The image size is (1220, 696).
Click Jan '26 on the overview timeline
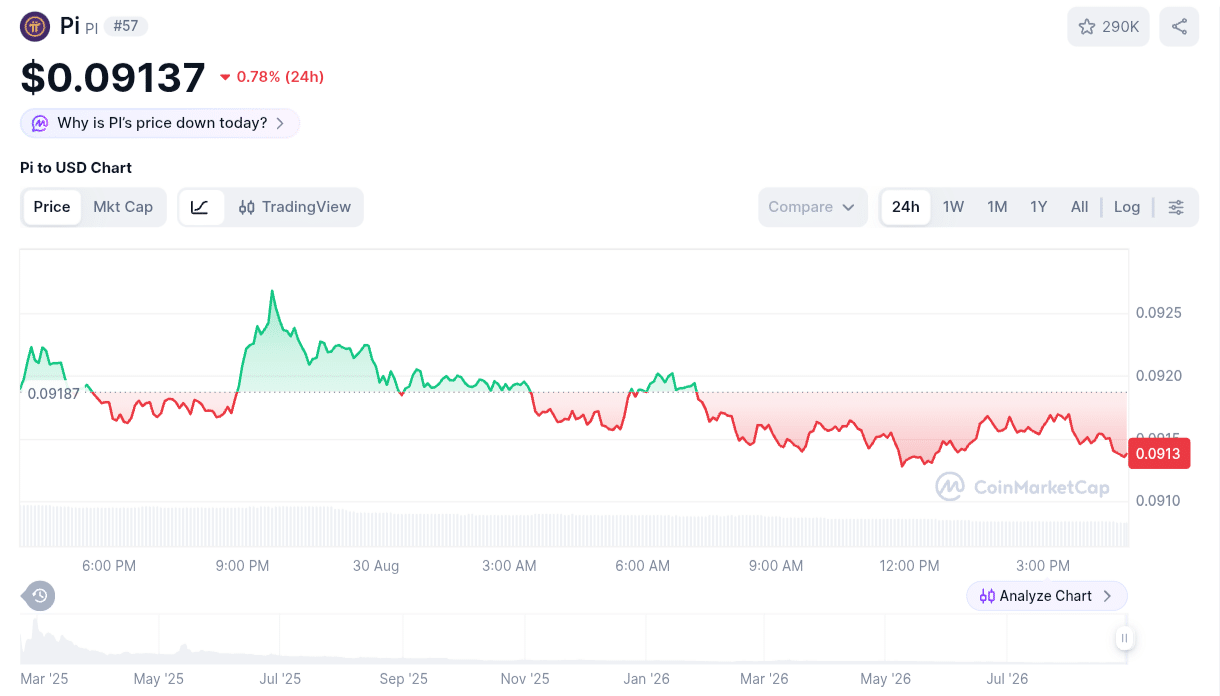[x=647, y=679]
